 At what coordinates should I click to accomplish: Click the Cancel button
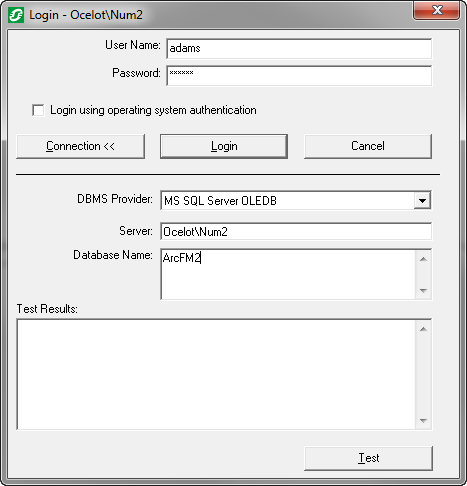pyautogui.click(x=368, y=146)
